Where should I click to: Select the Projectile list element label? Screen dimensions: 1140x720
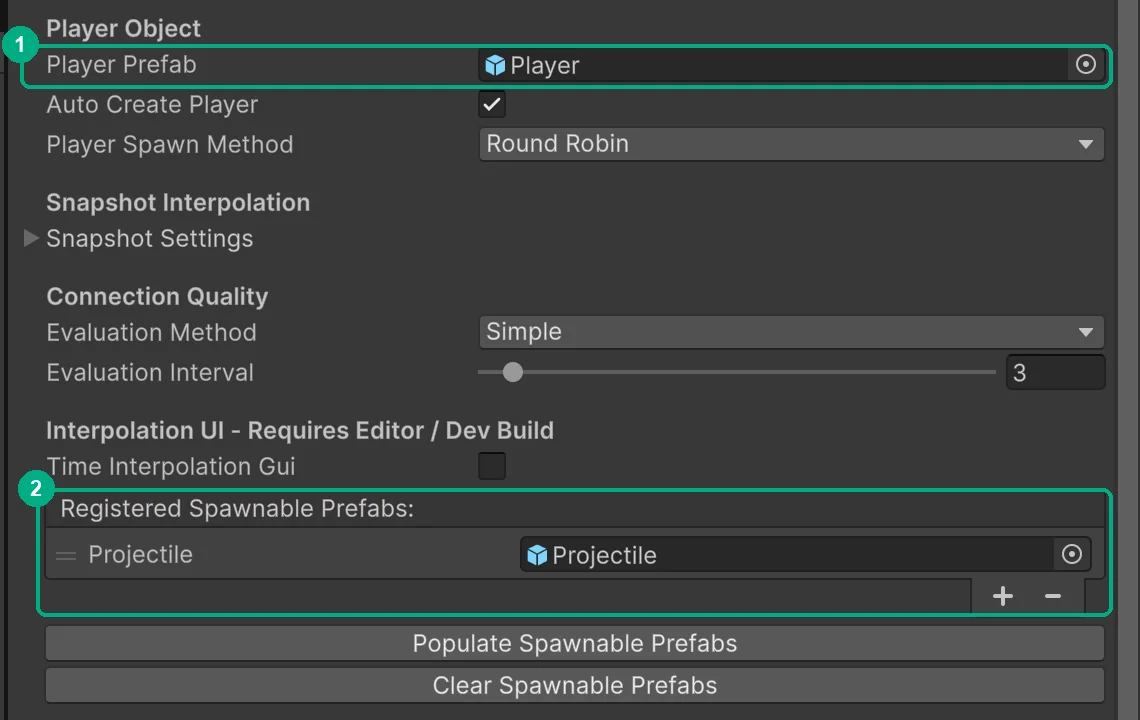[x=140, y=555]
